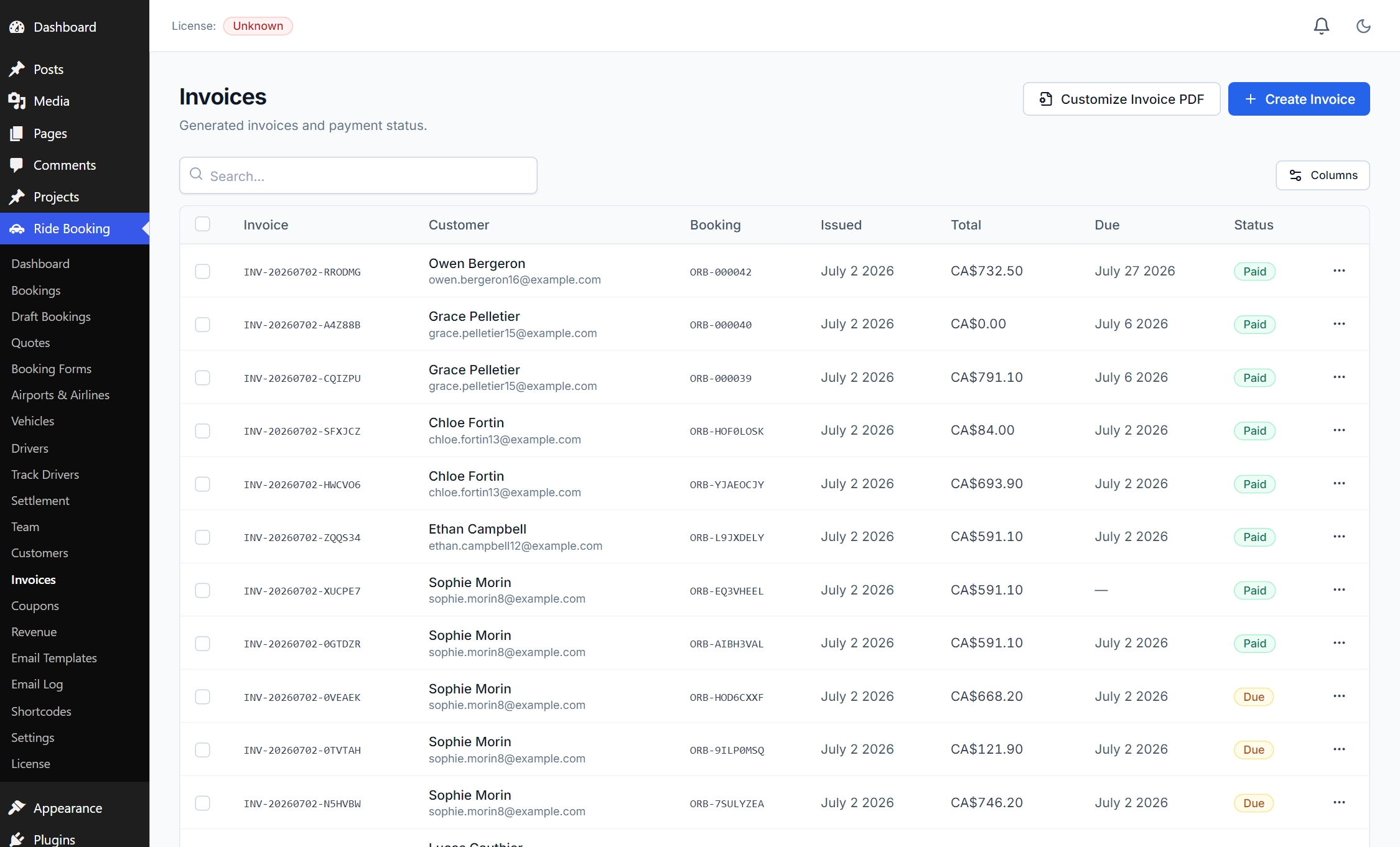Open the Customers submenu item

tap(40, 553)
